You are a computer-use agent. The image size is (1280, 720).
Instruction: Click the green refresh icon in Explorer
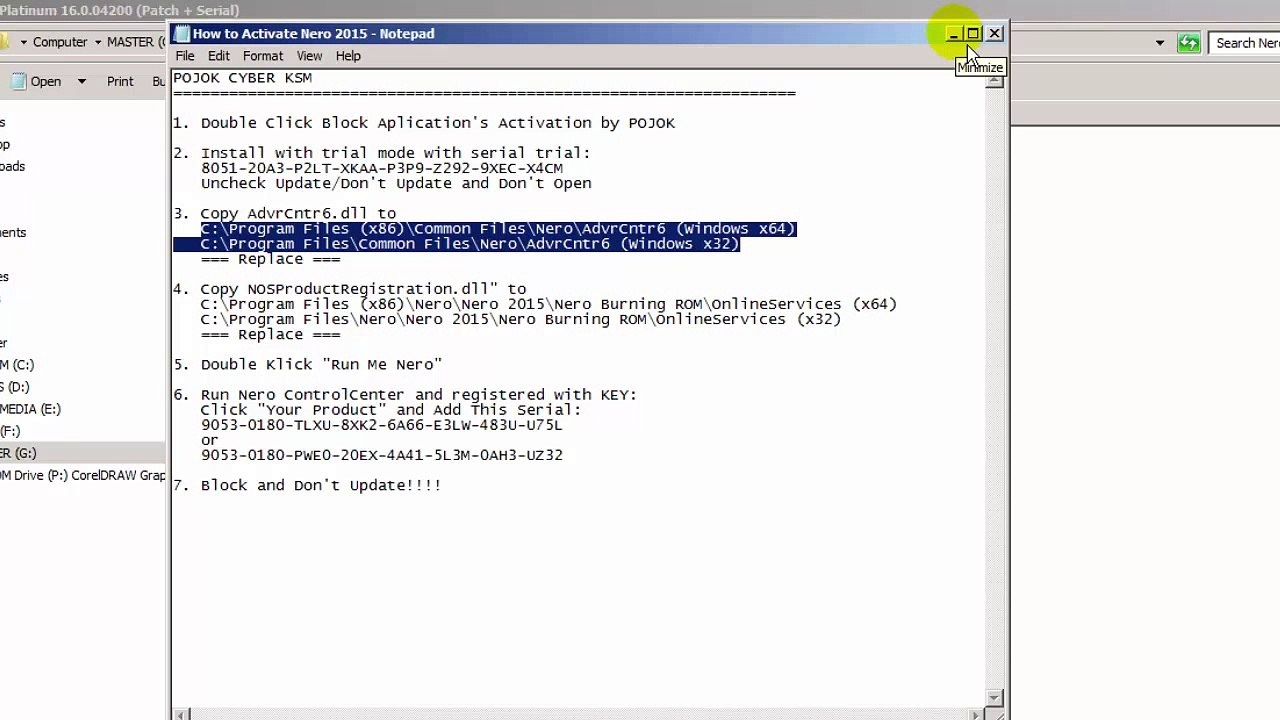[x=1188, y=43]
